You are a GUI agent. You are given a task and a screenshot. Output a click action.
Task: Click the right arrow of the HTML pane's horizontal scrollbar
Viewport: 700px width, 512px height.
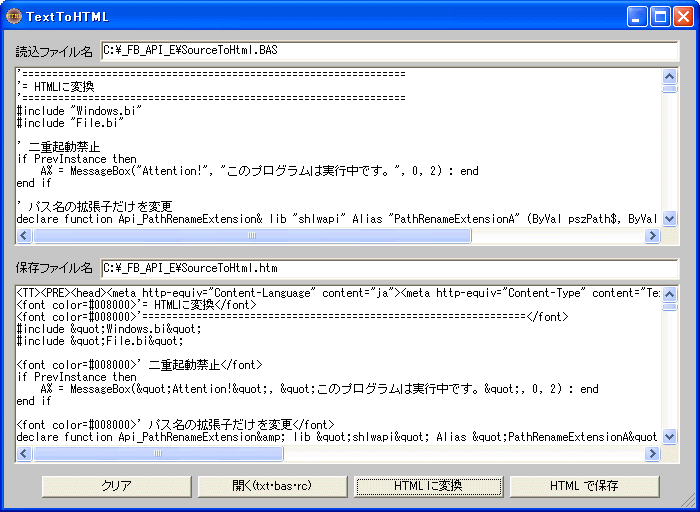(x=652, y=453)
